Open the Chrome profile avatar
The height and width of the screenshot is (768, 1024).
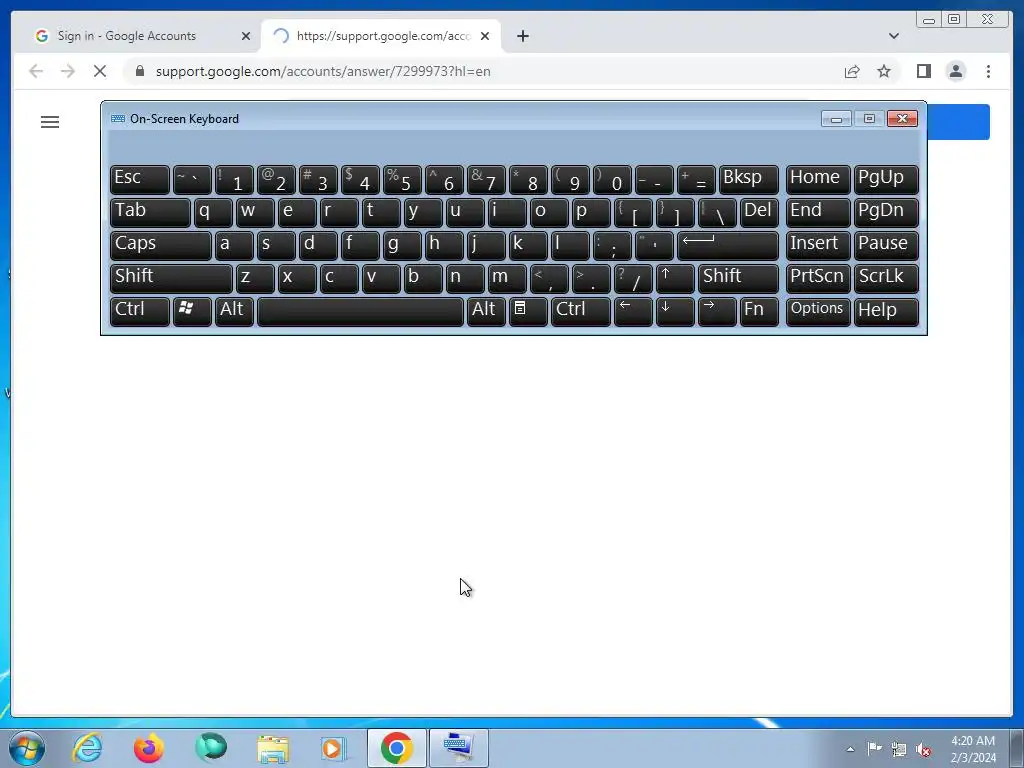tap(955, 71)
